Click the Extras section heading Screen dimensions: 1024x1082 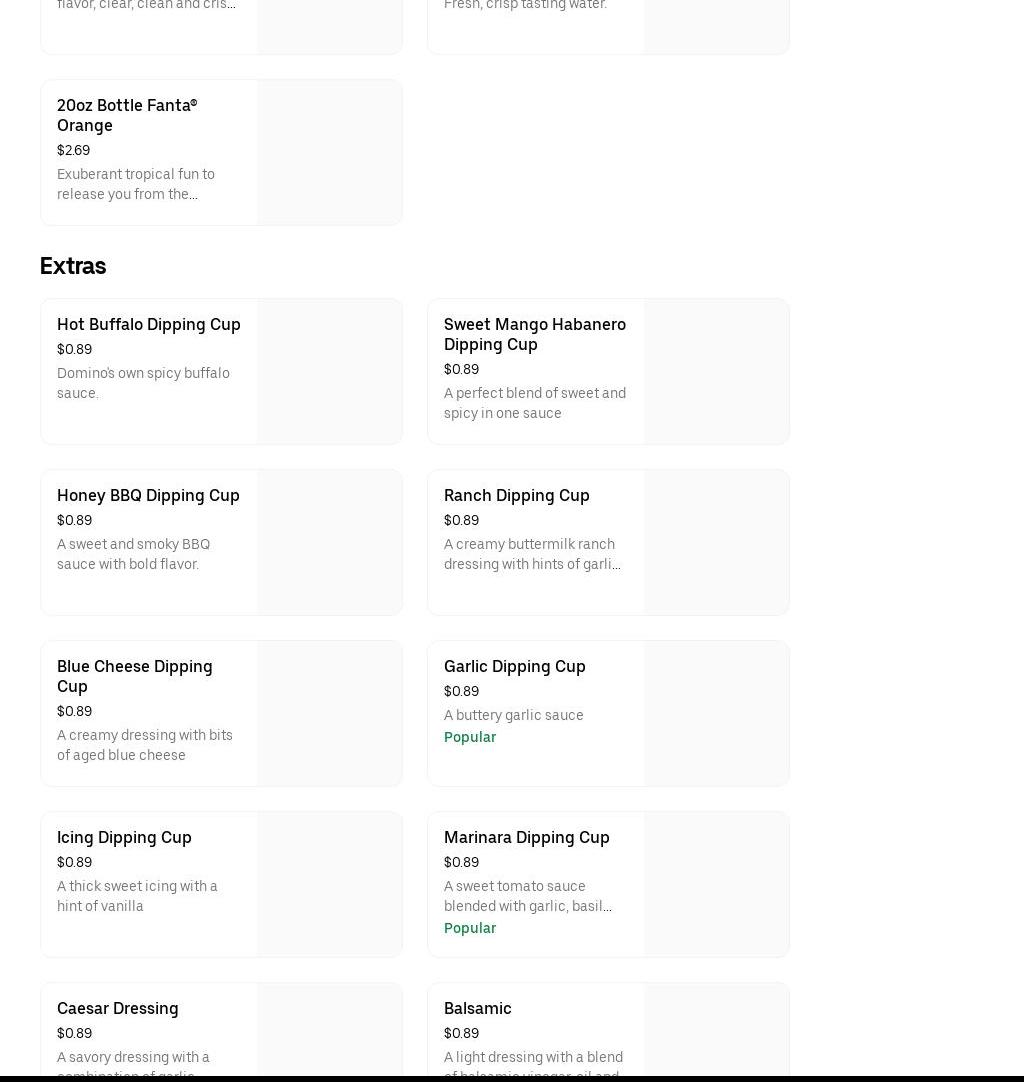coord(73,266)
